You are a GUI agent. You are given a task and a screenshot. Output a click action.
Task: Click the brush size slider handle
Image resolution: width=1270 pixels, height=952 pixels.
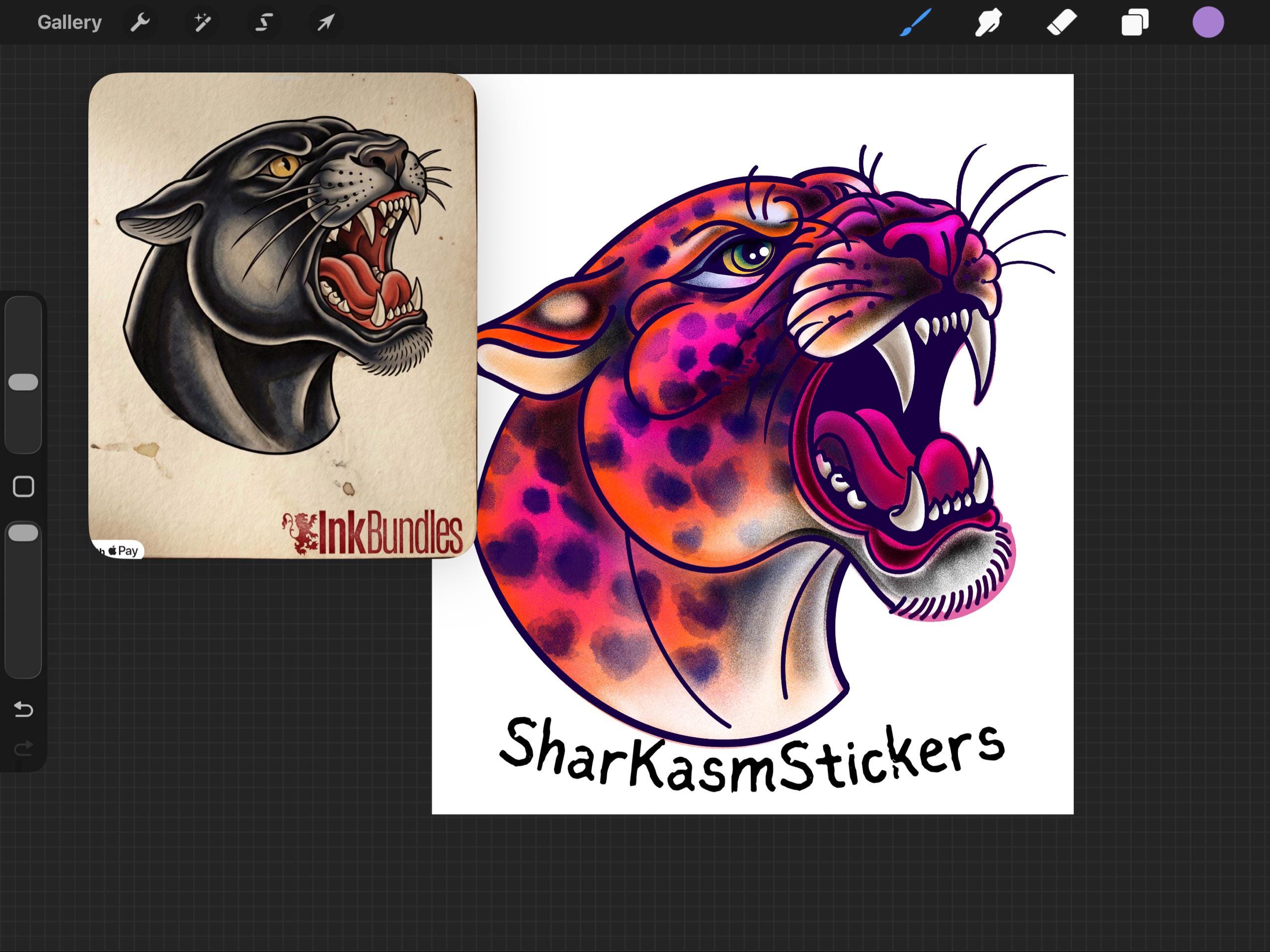(23, 382)
